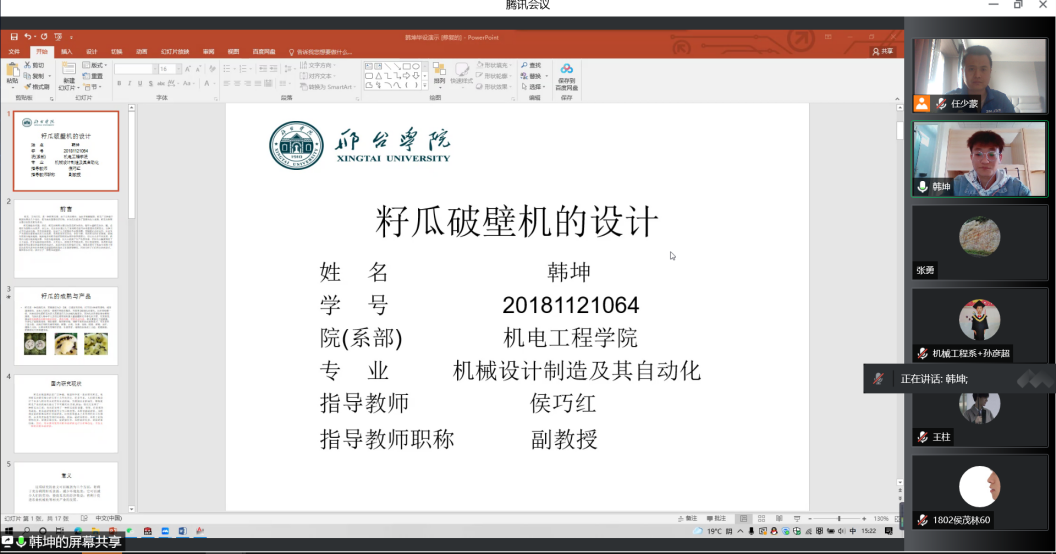
Task: Click the zoom slider in status bar
Action: [x=838, y=519]
